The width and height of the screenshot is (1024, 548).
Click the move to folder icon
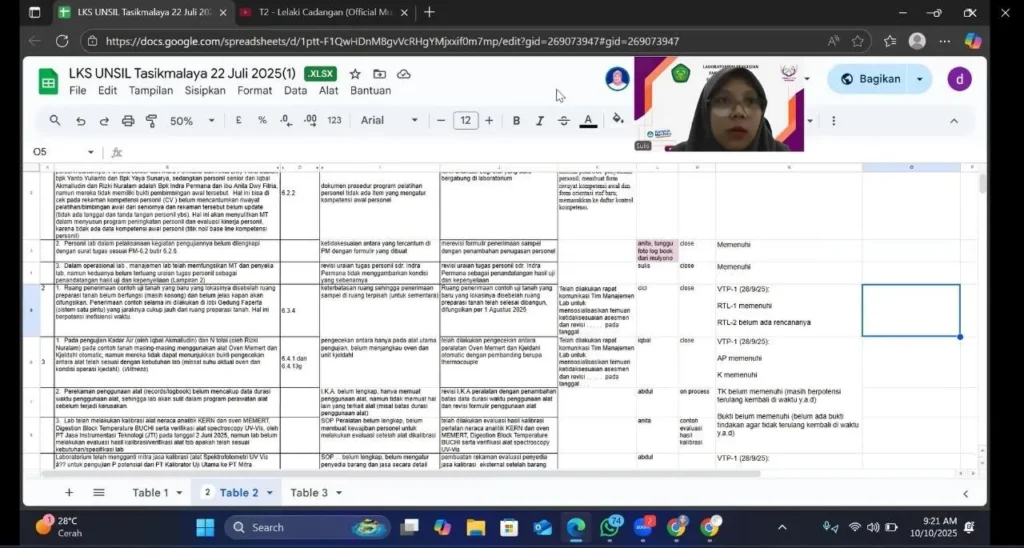(381, 74)
